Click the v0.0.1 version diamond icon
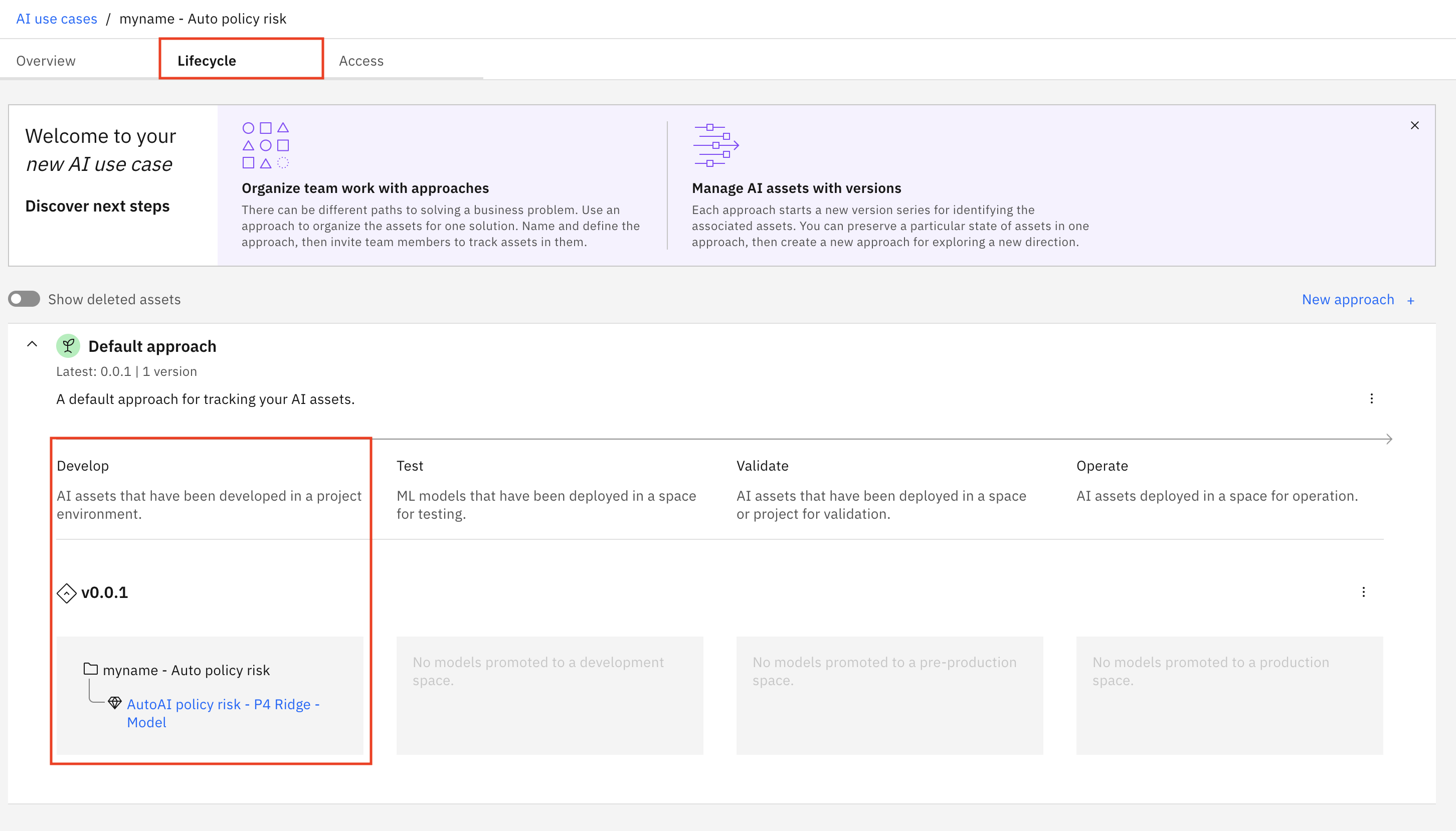Screen dimensions: 1456x831 (67, 593)
